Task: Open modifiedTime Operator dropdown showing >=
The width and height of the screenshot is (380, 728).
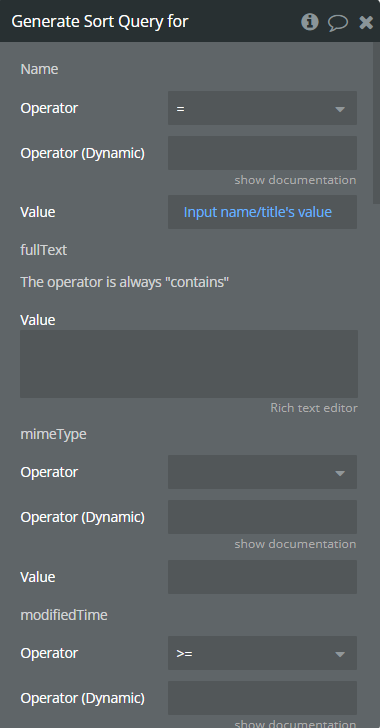Action: click(x=262, y=653)
